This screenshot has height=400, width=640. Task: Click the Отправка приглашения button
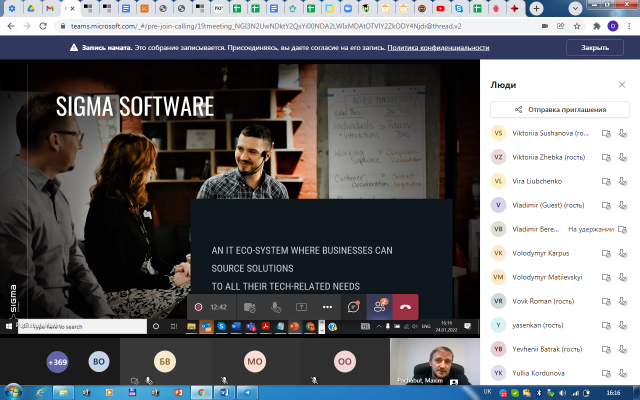coord(560,109)
